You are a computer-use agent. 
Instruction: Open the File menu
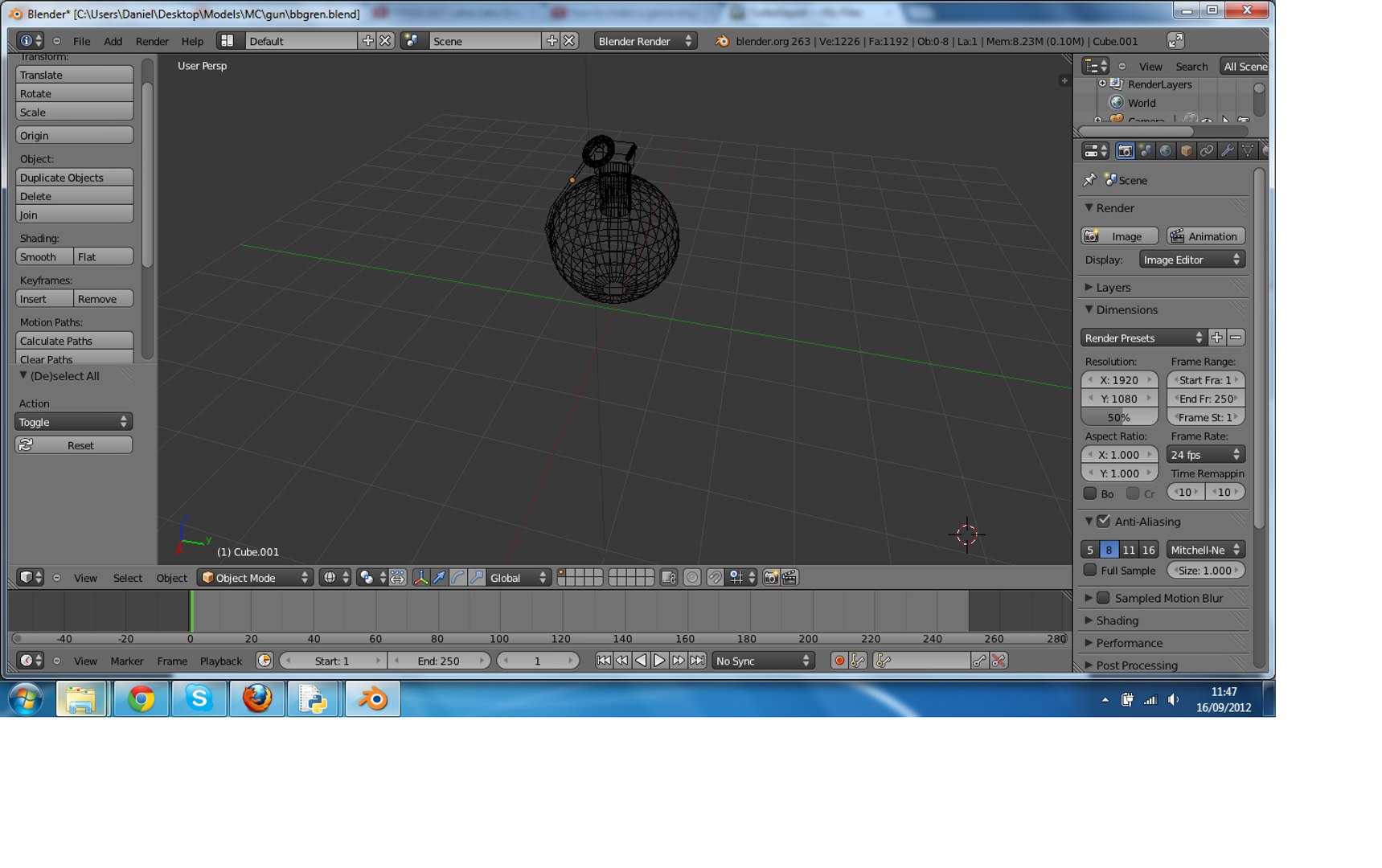(81, 41)
